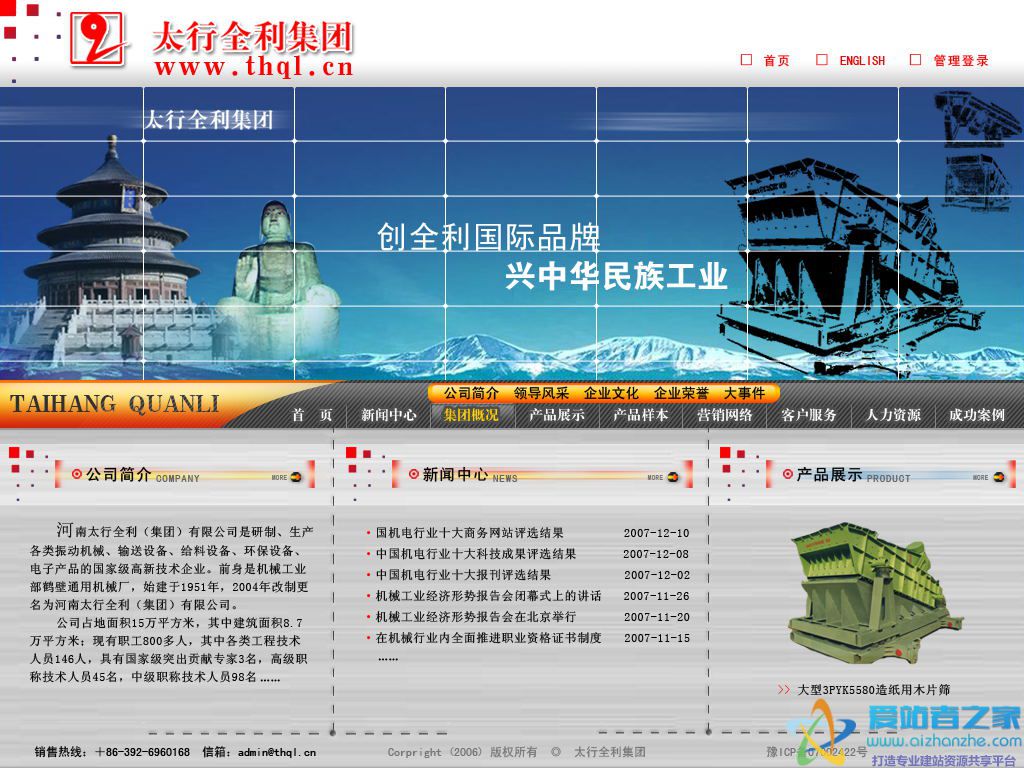The width and height of the screenshot is (1024, 768).
Task: Open the 管理登录 admin login link
Action: pyautogui.click(x=961, y=61)
